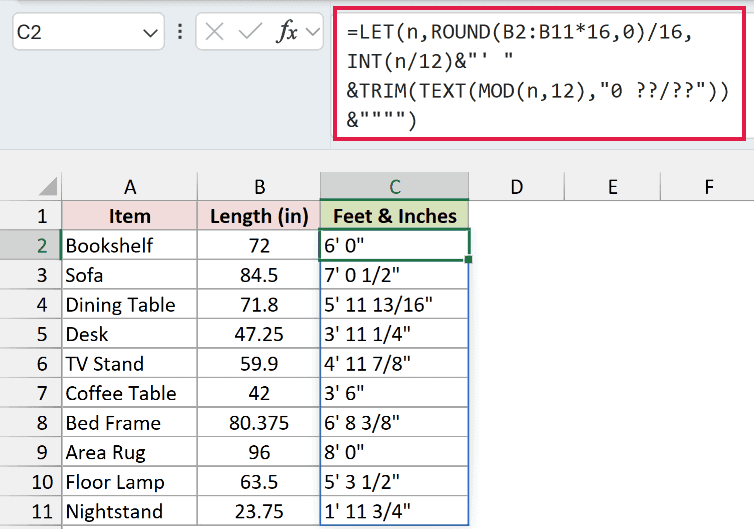Open the Insert Function fx button
Screen dimensions: 754x529
(x=287, y=32)
